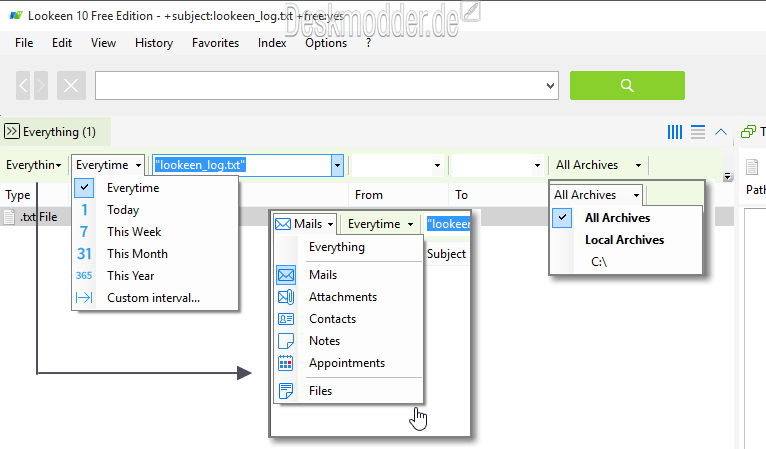Expand the lookeen_log.txt subject dropdown arrow

[x=337, y=165]
